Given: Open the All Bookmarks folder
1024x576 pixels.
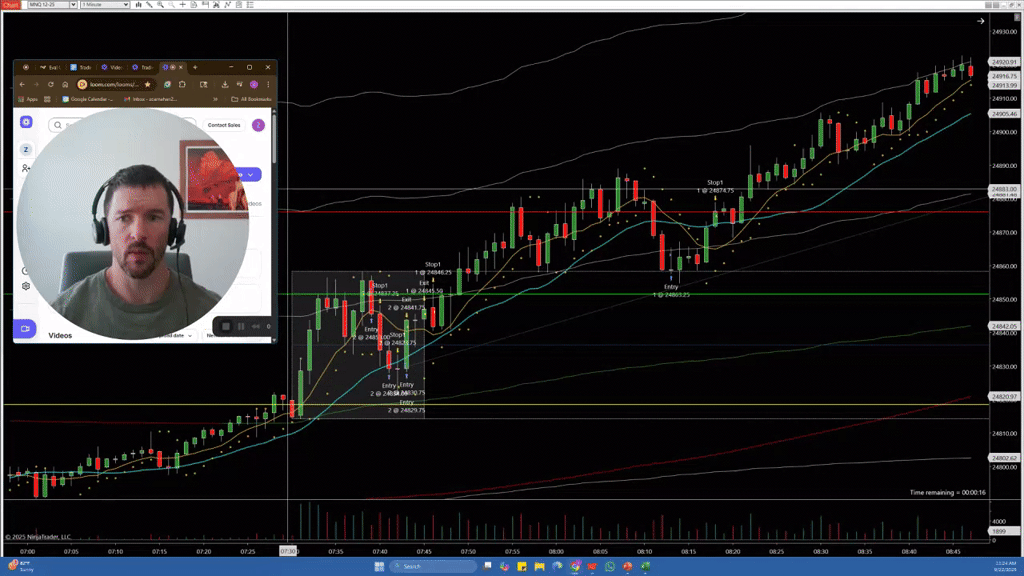Looking at the screenshot, I should click(x=251, y=99).
